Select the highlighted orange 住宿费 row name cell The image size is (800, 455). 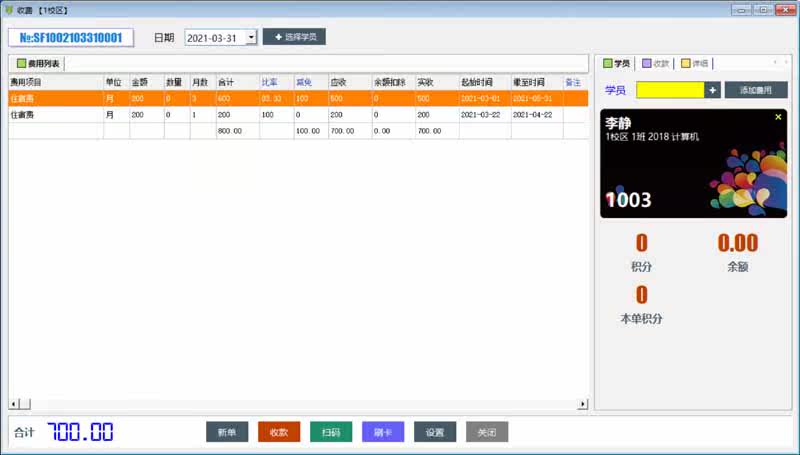[56, 98]
